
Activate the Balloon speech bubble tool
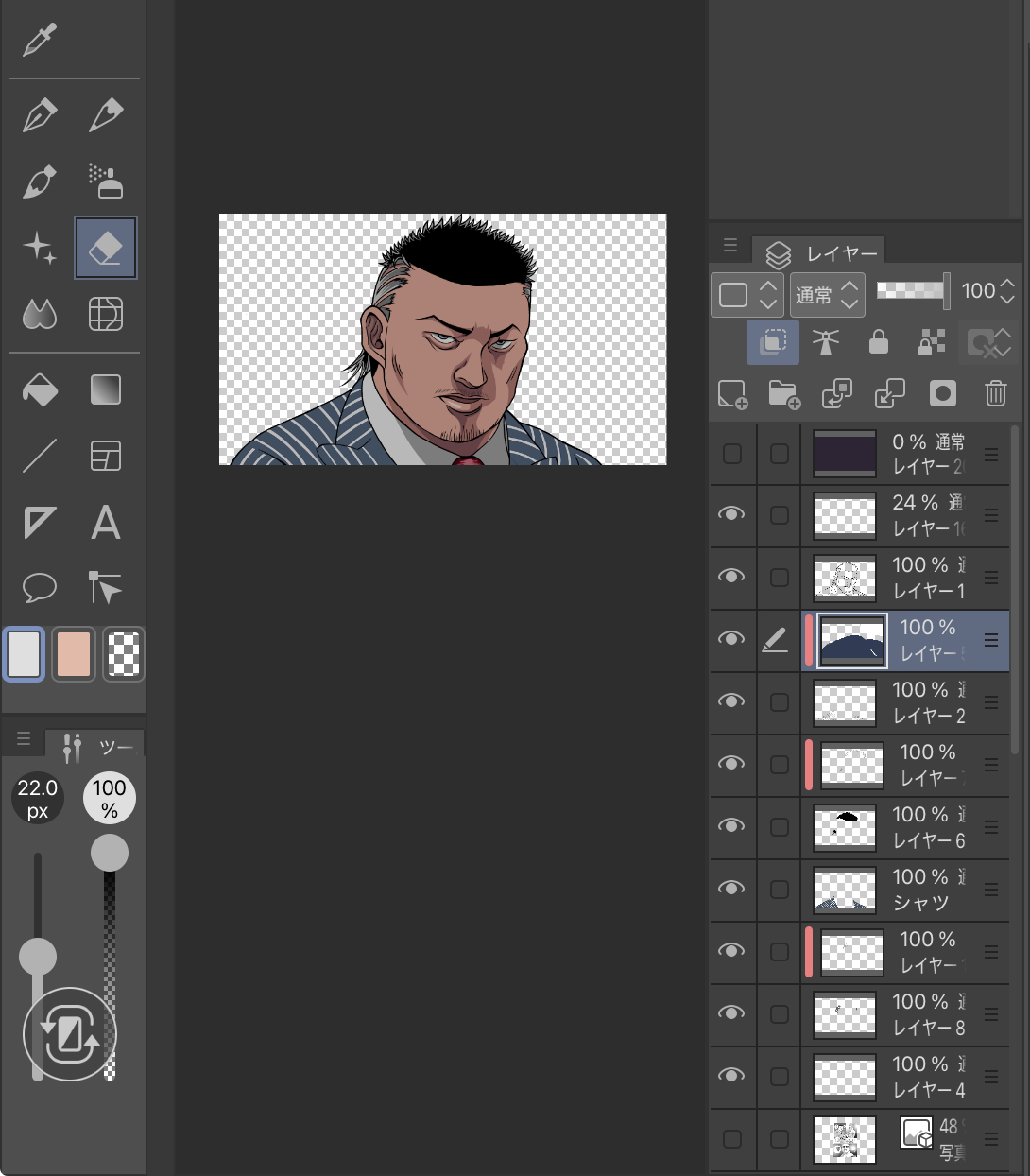(x=40, y=588)
